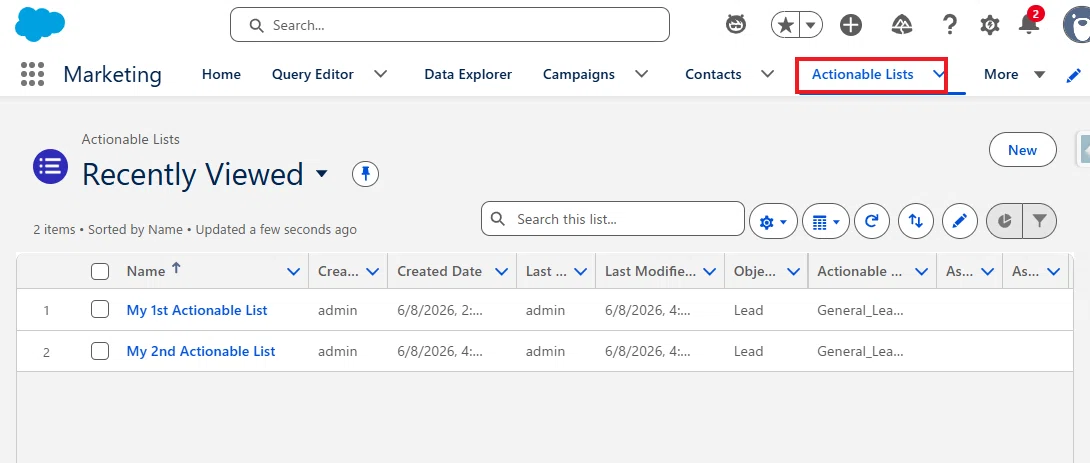Edit navigation bar with pencil icon

[x=1074, y=75]
